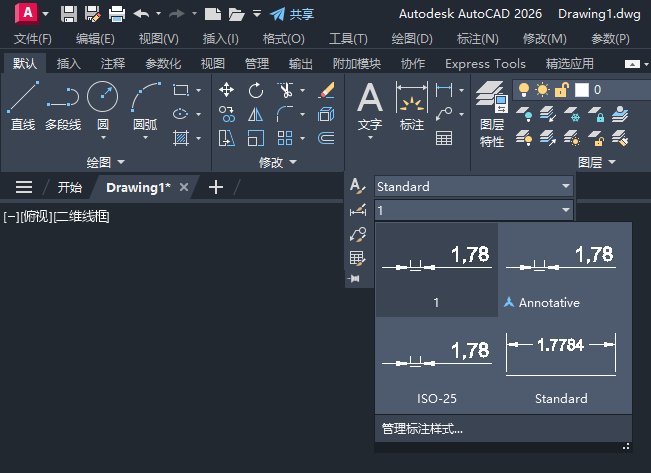The height and width of the screenshot is (473, 651).
Task: Click the layer 0 white color swatch
Action: click(x=582, y=90)
